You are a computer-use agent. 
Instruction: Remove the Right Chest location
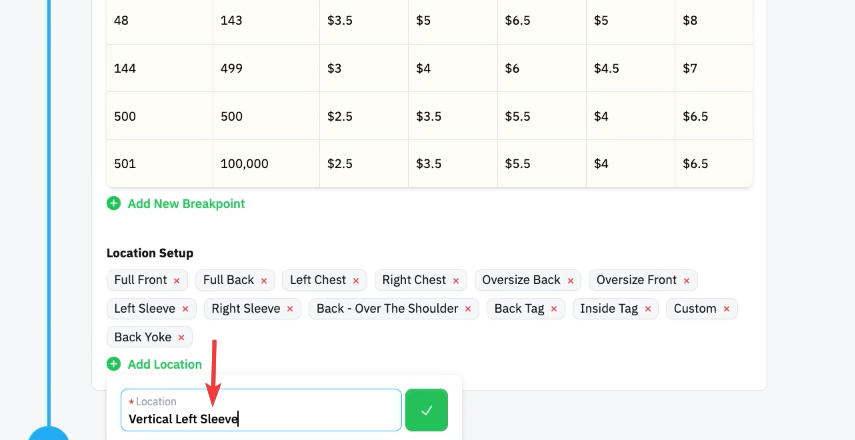[456, 281]
